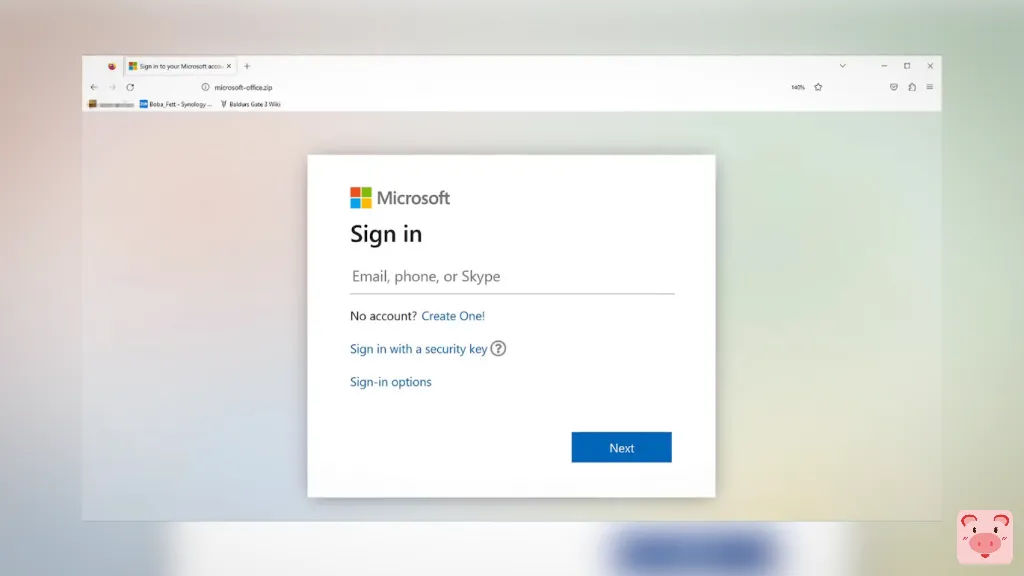Open a new tab with the plus button
Image resolution: width=1024 pixels, height=576 pixels.
click(247, 66)
